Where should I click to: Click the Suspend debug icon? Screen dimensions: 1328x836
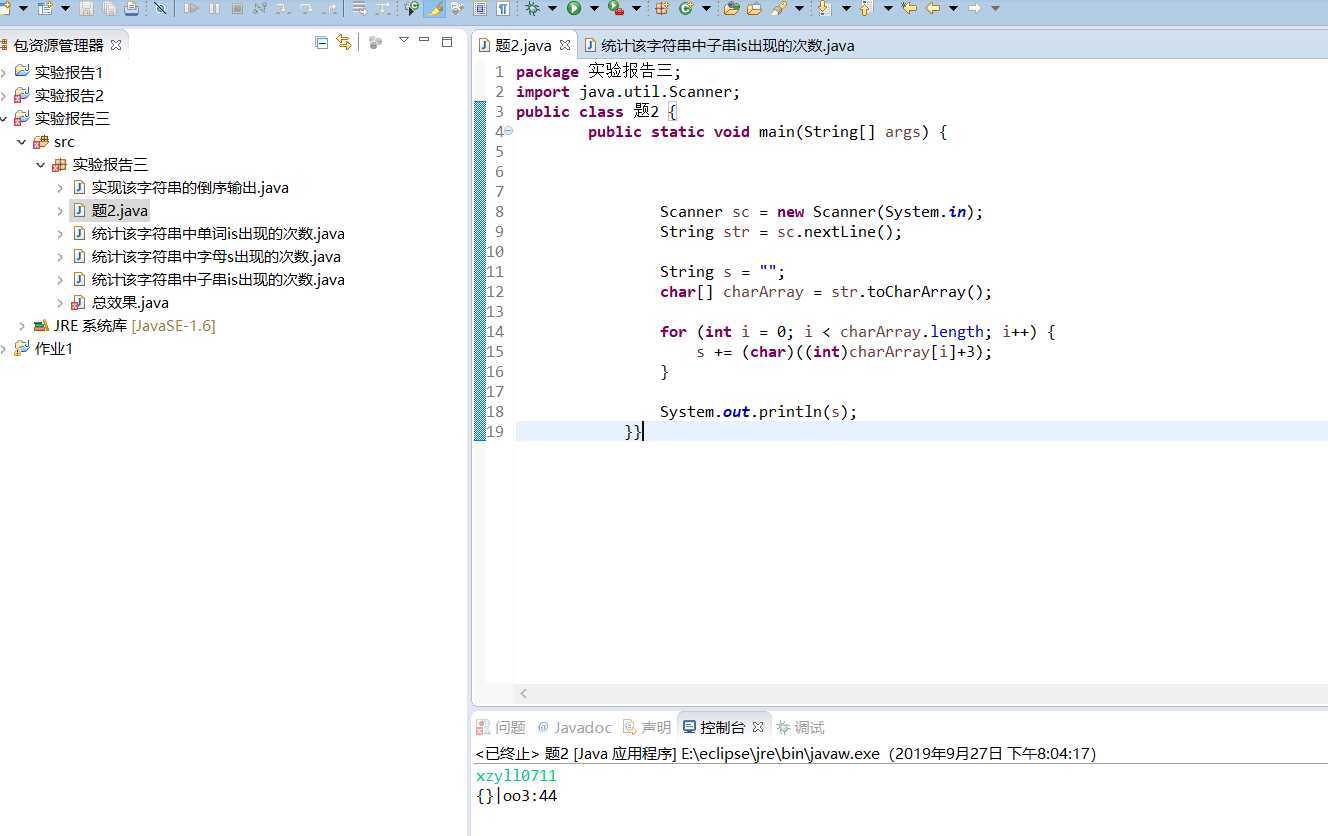pyautogui.click(x=214, y=8)
